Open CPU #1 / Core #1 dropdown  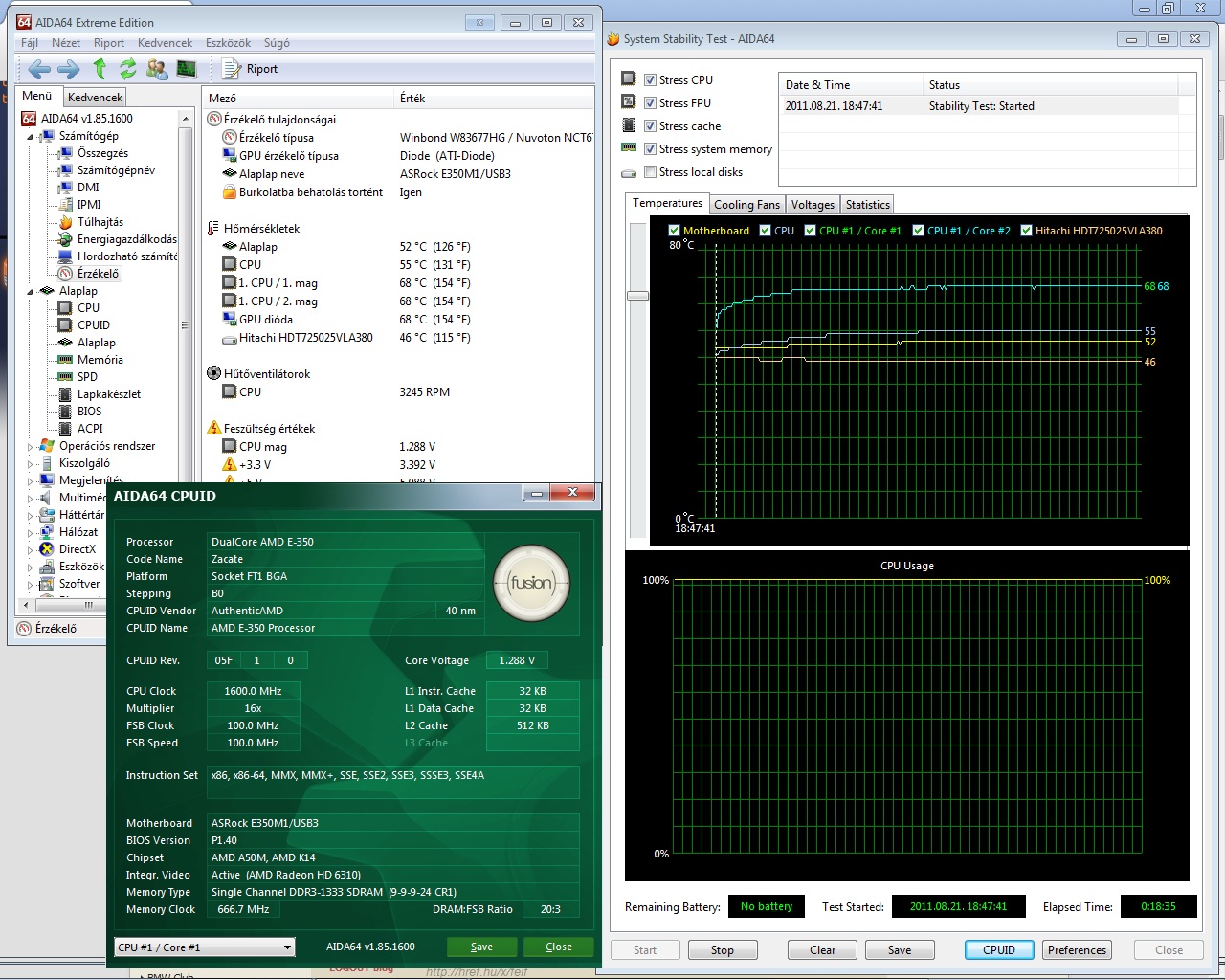pyautogui.click(x=204, y=947)
